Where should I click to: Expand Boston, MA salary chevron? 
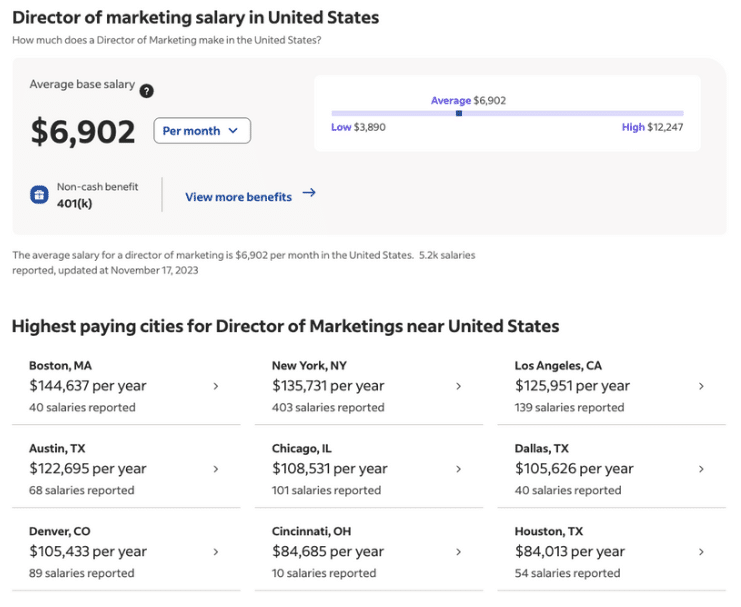click(x=216, y=386)
